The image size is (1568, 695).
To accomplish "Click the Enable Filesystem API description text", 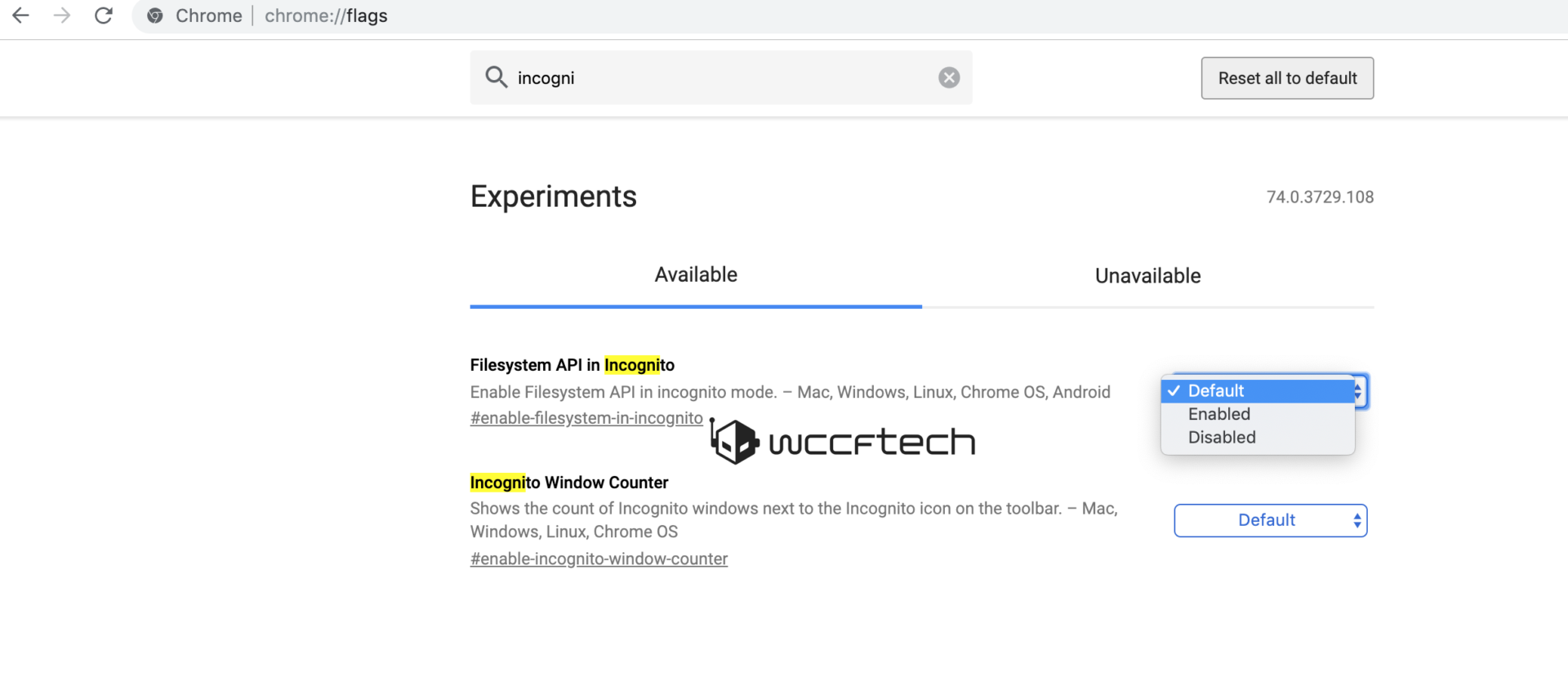I will point(790,392).
